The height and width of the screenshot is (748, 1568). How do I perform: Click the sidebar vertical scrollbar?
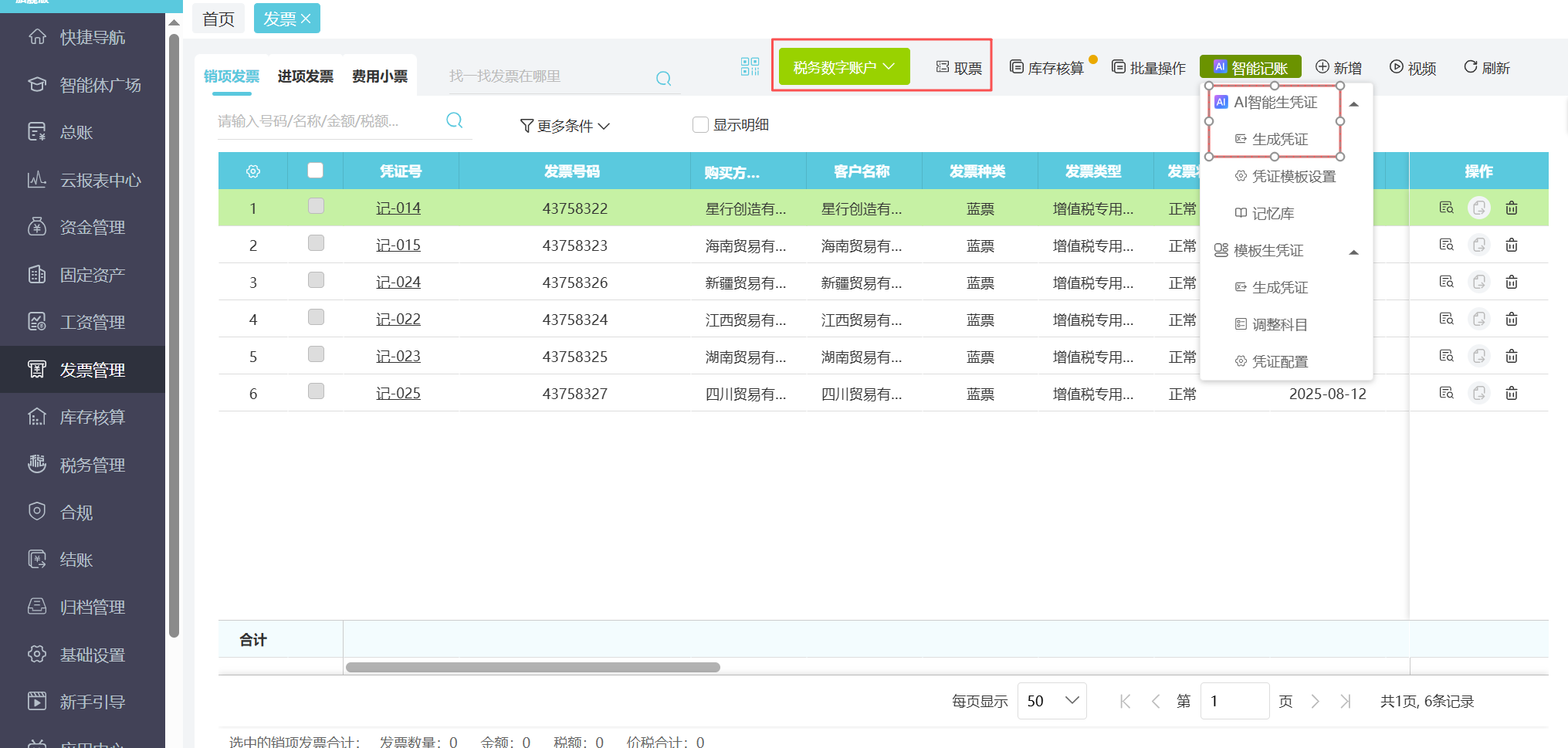pyautogui.click(x=174, y=336)
